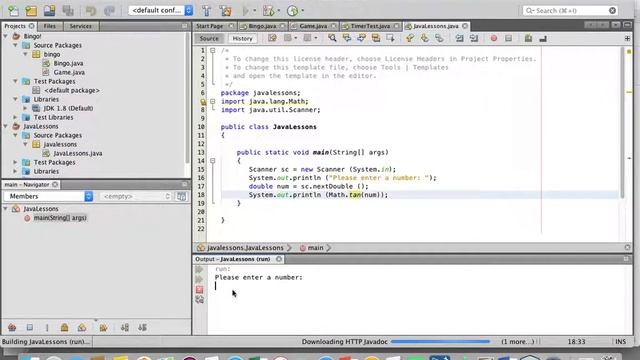
Task: Click the New File toolbar icon
Action: [x=13, y=11]
